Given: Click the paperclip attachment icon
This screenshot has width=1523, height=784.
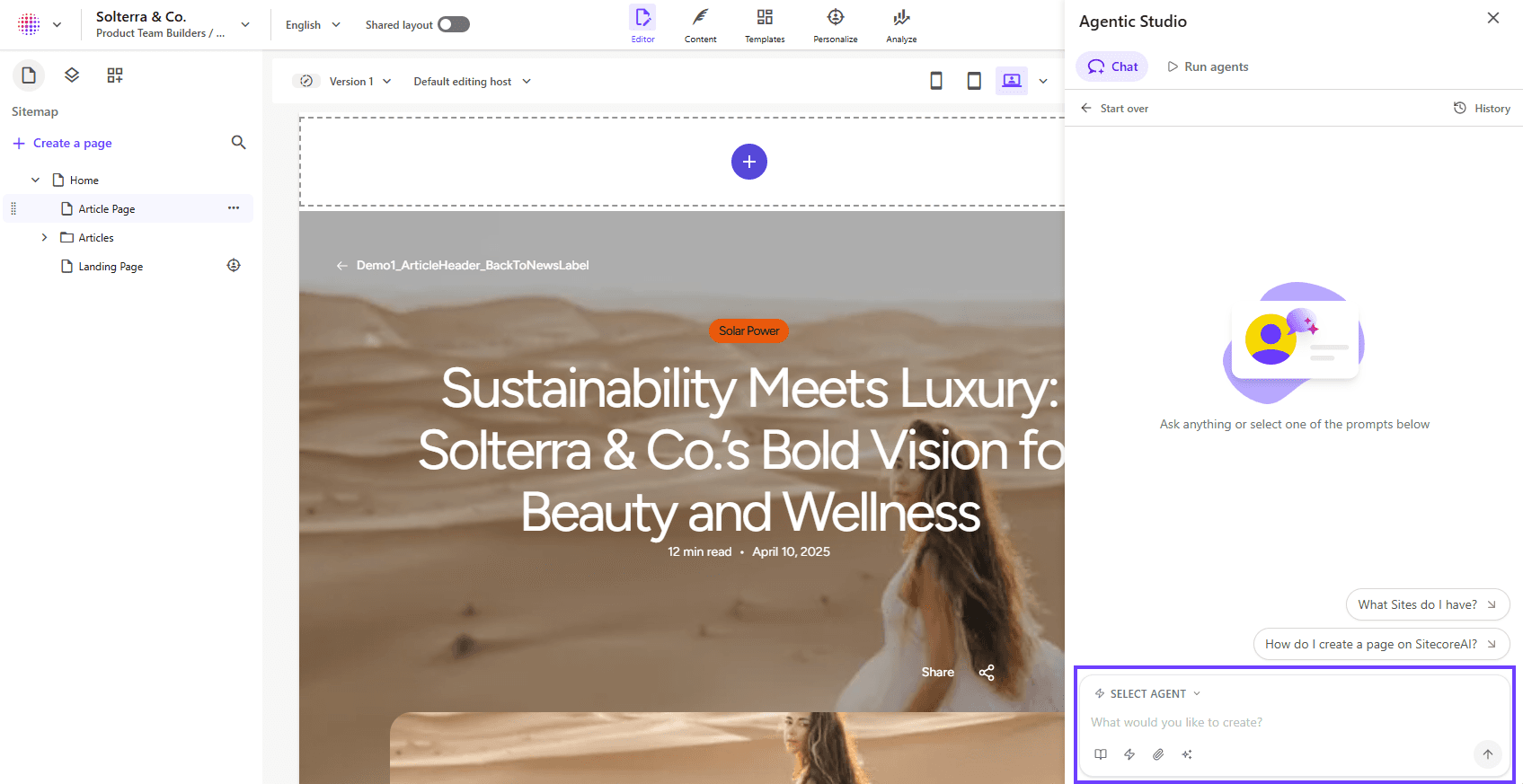Looking at the screenshot, I should pyautogui.click(x=1158, y=754).
